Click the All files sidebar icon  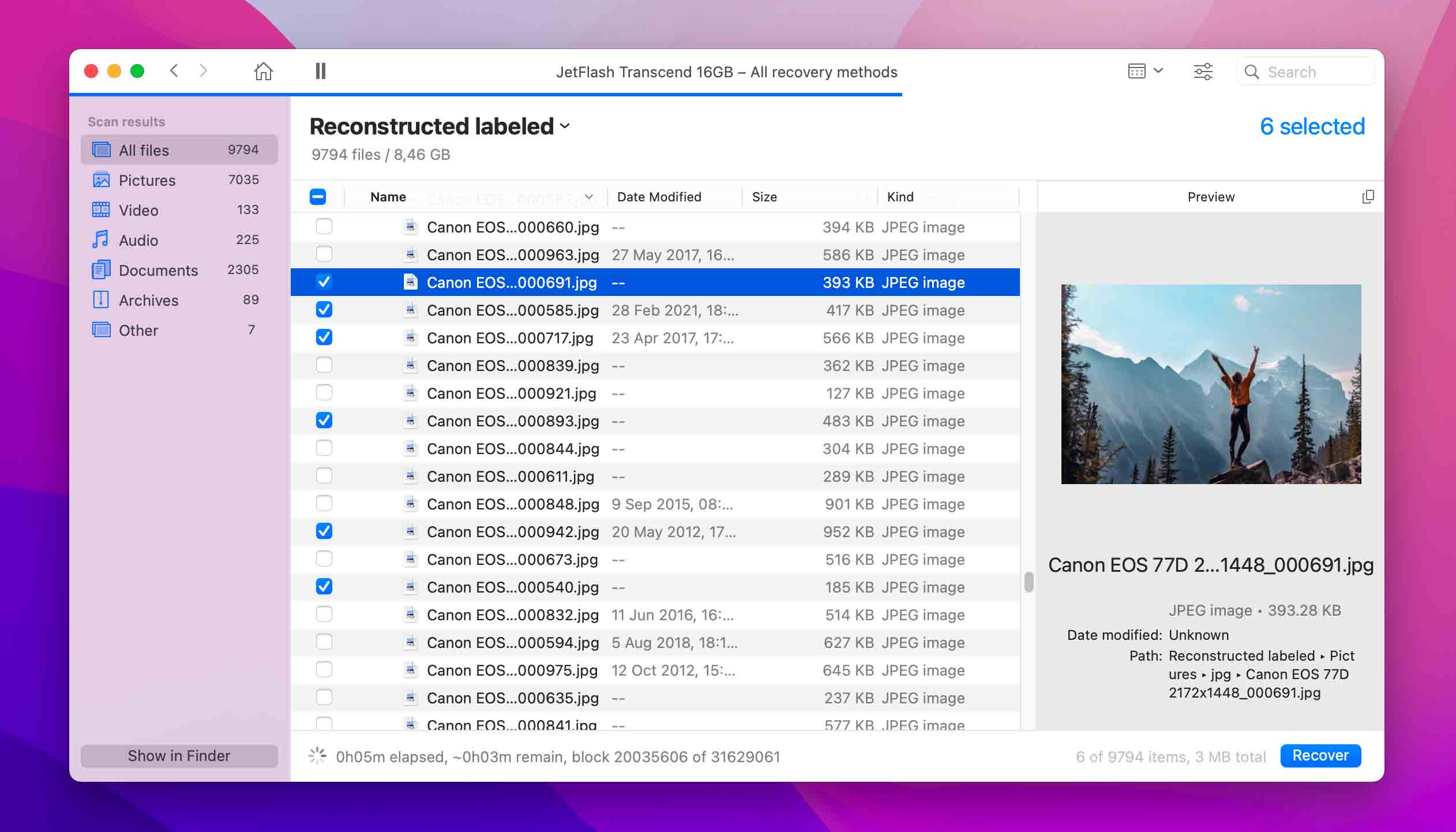click(102, 150)
